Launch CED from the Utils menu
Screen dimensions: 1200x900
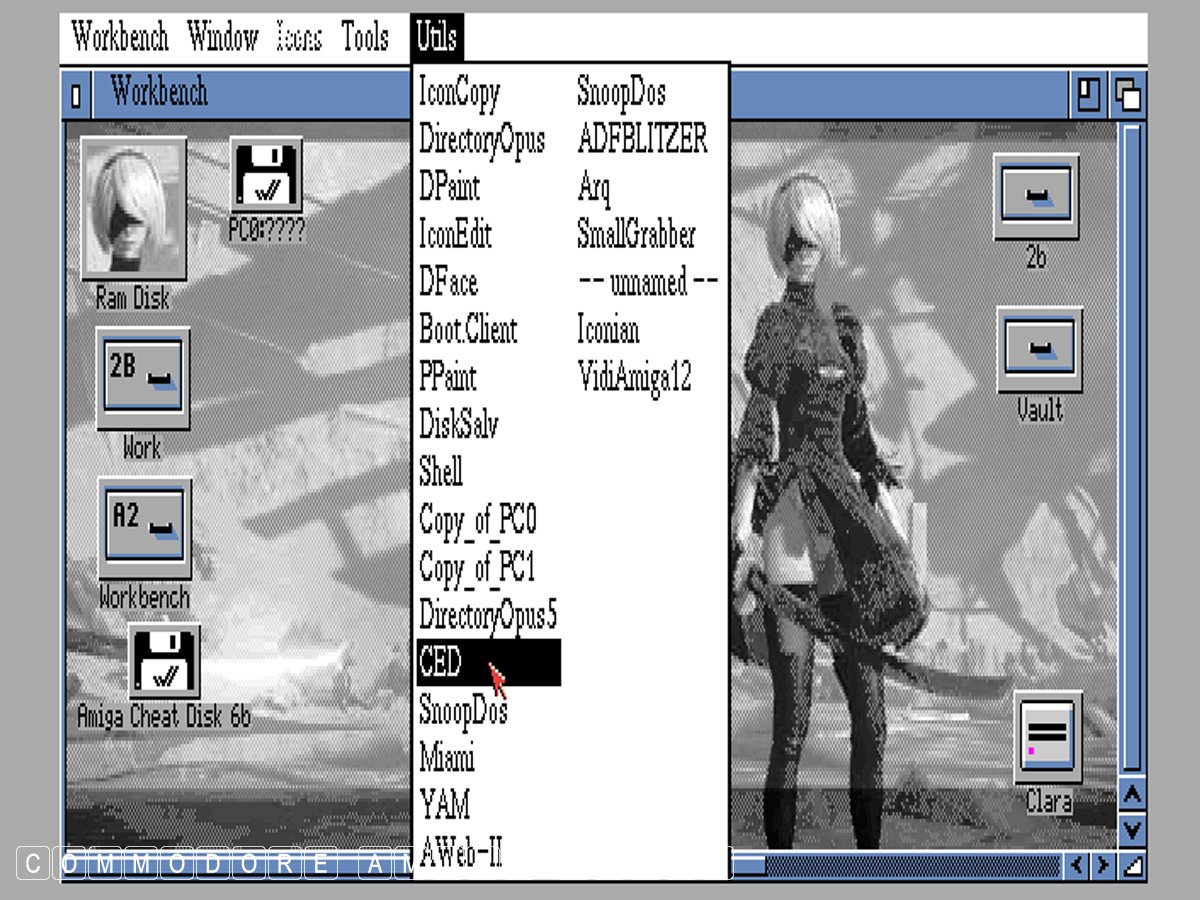tap(488, 663)
